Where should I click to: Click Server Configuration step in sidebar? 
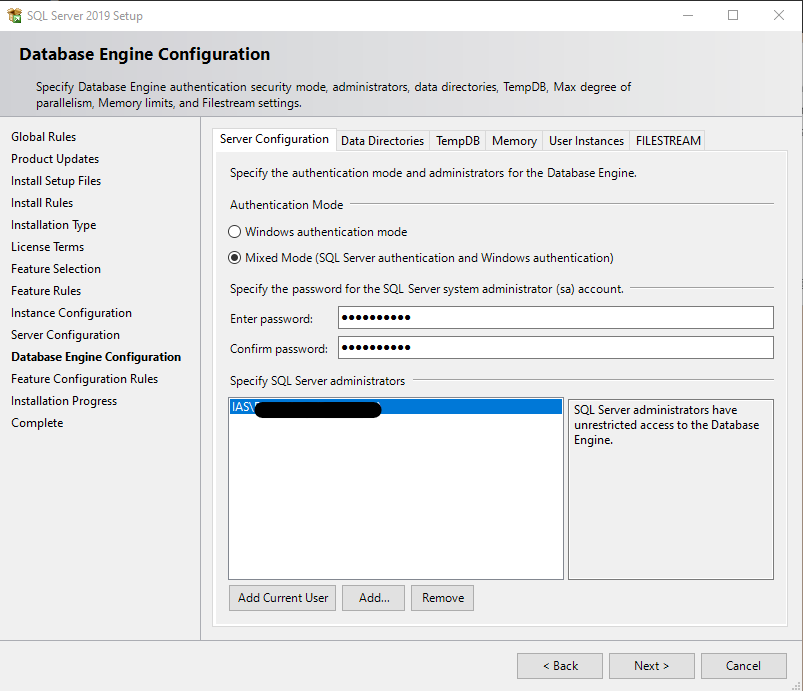coord(66,335)
